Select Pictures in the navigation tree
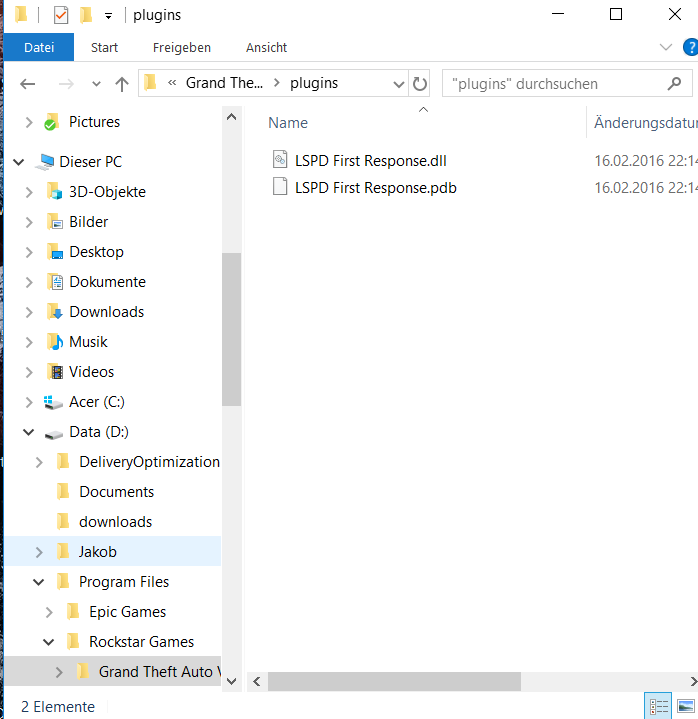The height and width of the screenshot is (719, 698). [x=94, y=122]
